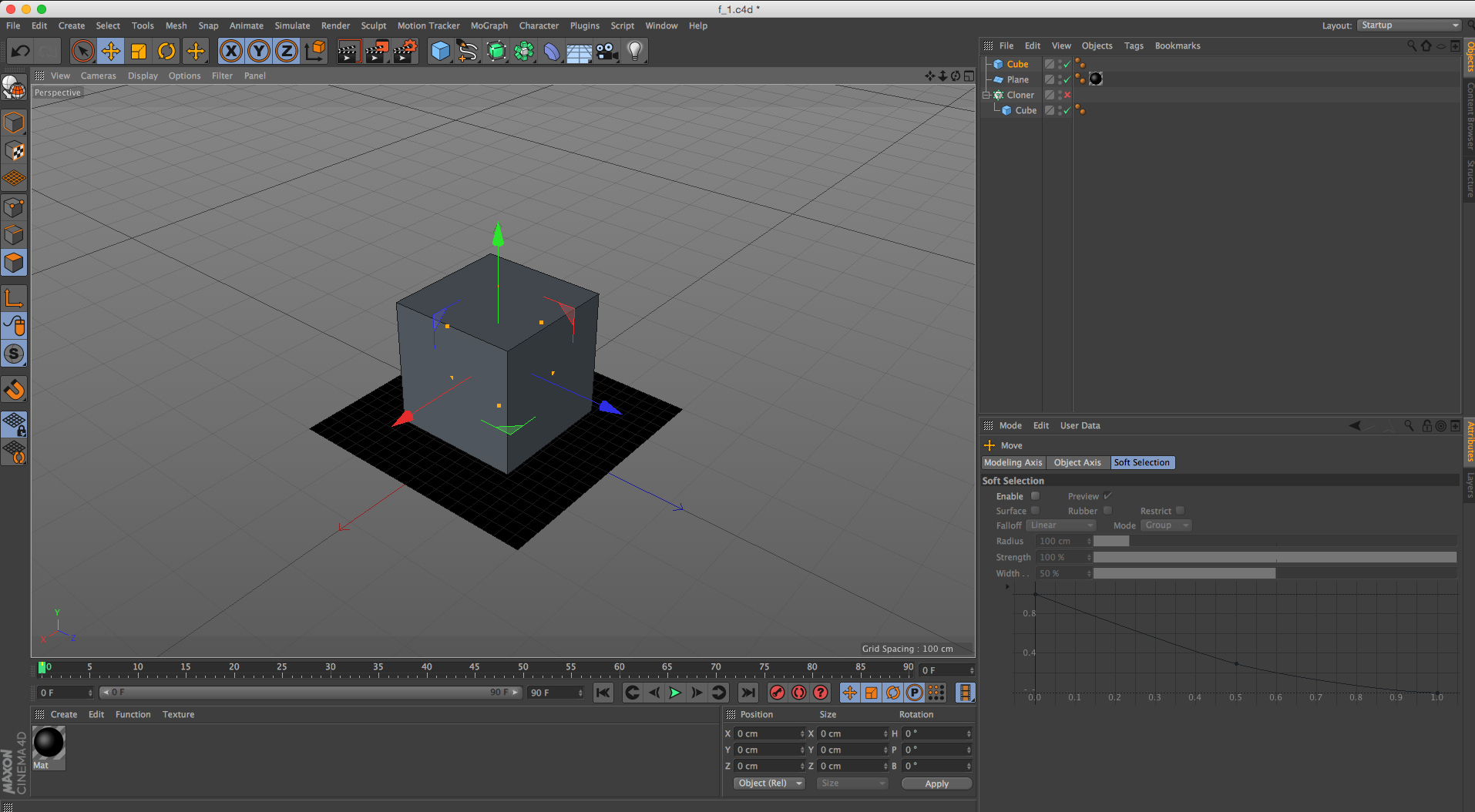Select the top Cube object
This screenshot has width=1475, height=812.
point(1017,64)
